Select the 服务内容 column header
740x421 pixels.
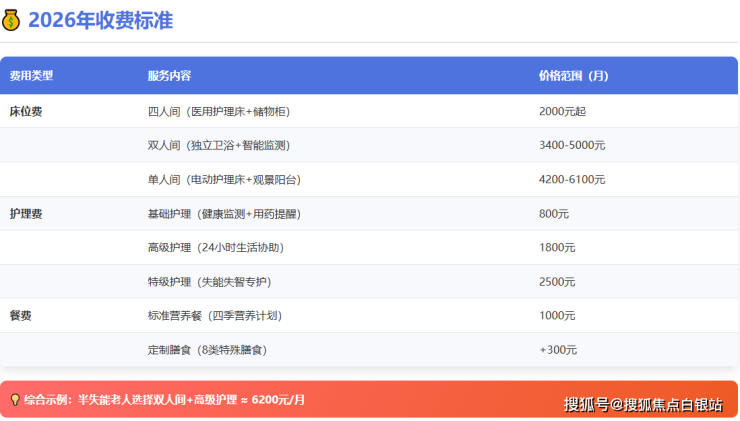pos(169,76)
